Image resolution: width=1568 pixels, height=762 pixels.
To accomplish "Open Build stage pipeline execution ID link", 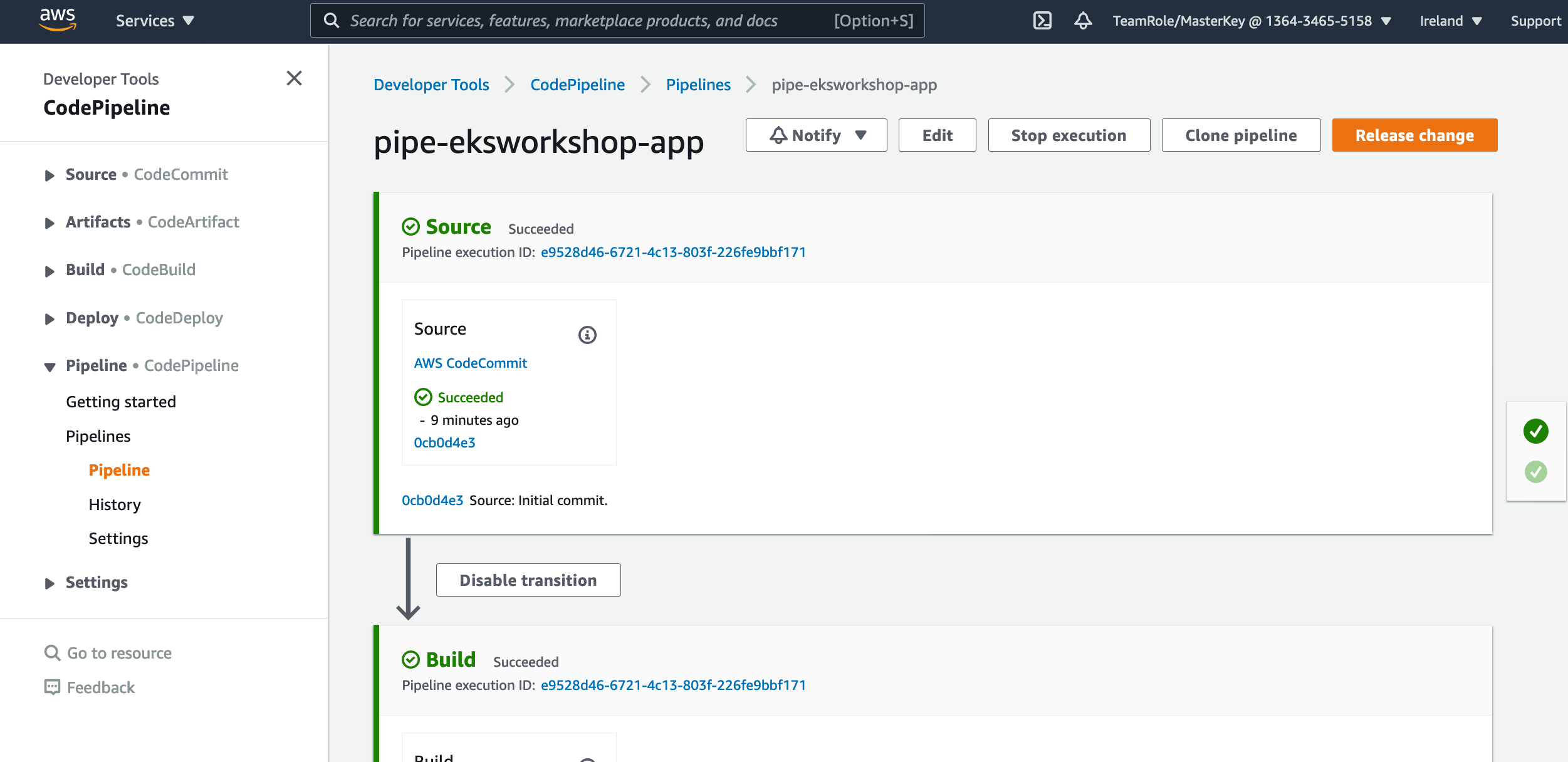I will [673, 685].
